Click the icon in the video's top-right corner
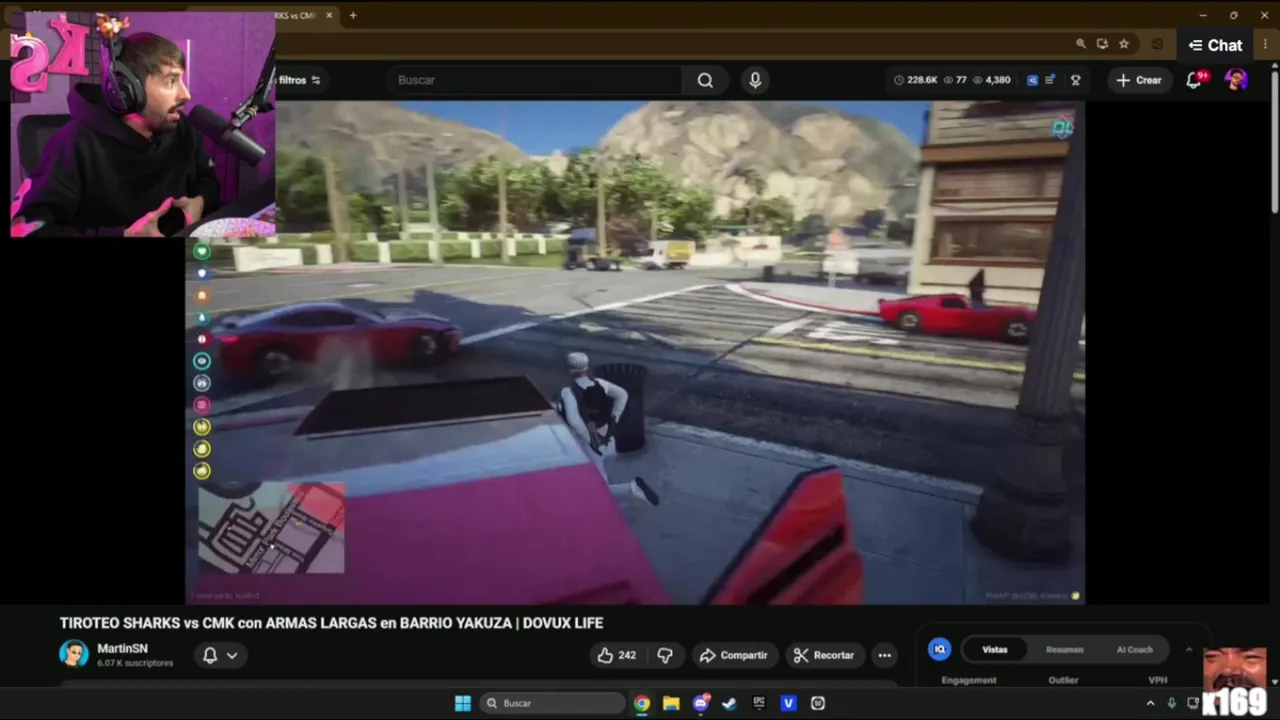Screen dimensions: 1280x720 pos(1062,127)
